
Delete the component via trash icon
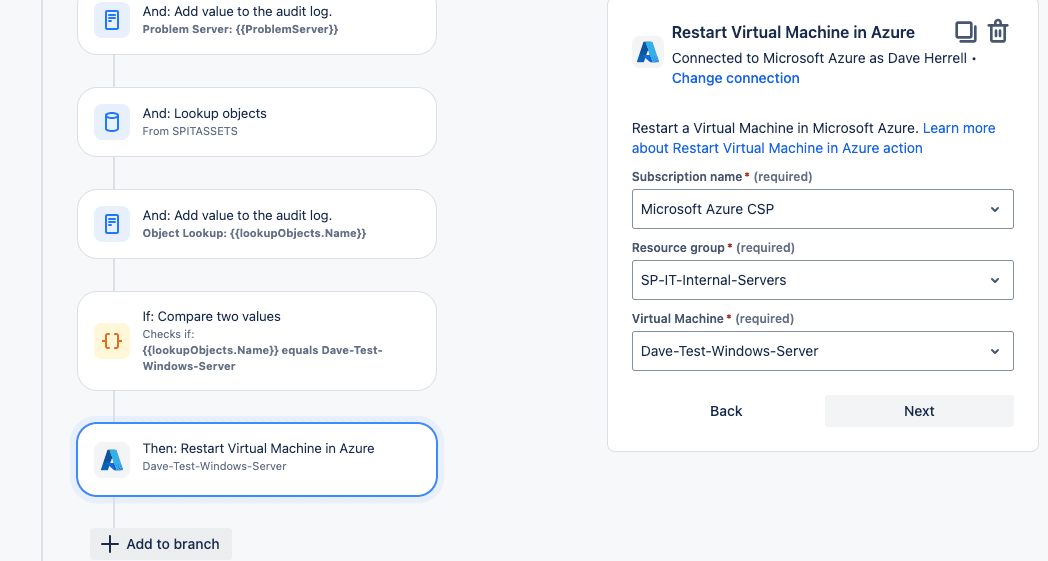998,31
